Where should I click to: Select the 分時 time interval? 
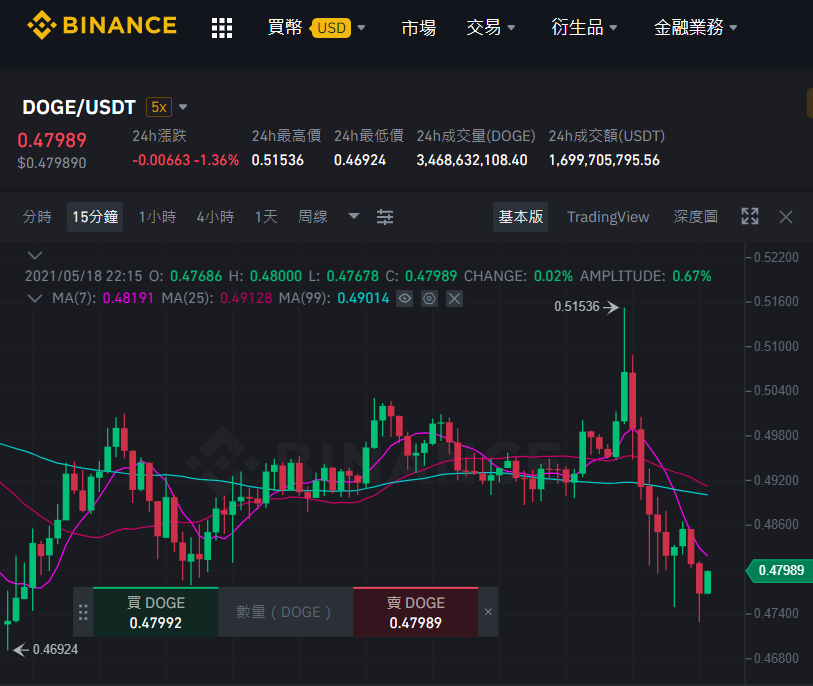coord(37,217)
